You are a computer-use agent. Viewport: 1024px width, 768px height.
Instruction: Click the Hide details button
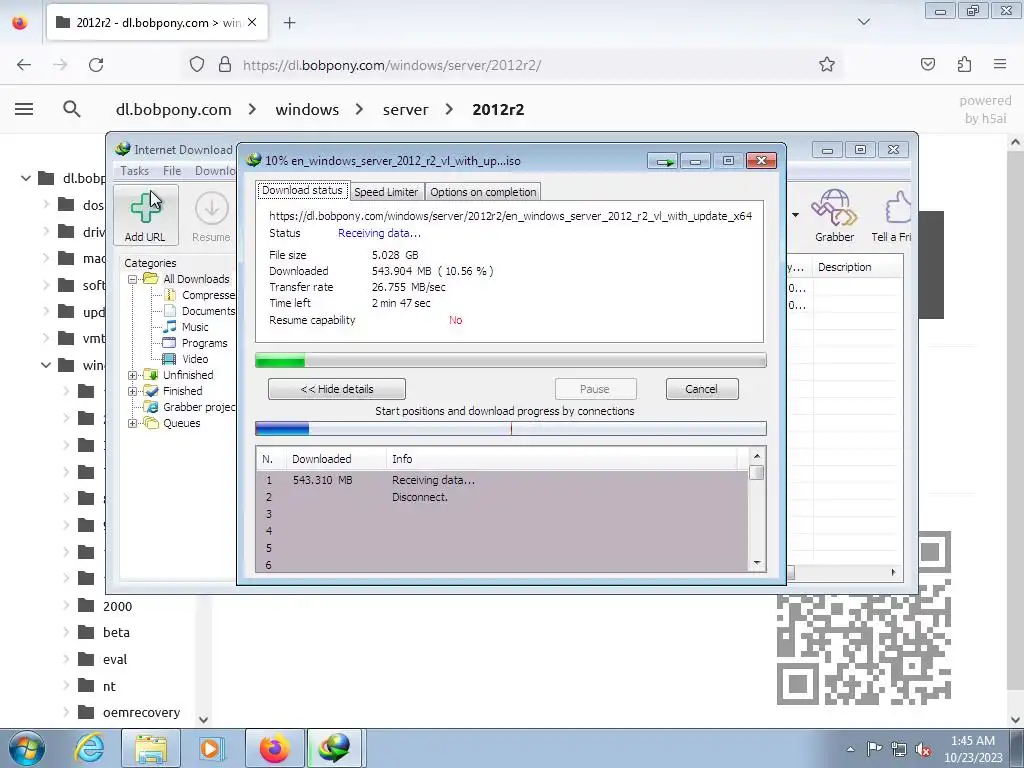pyautogui.click(x=337, y=389)
